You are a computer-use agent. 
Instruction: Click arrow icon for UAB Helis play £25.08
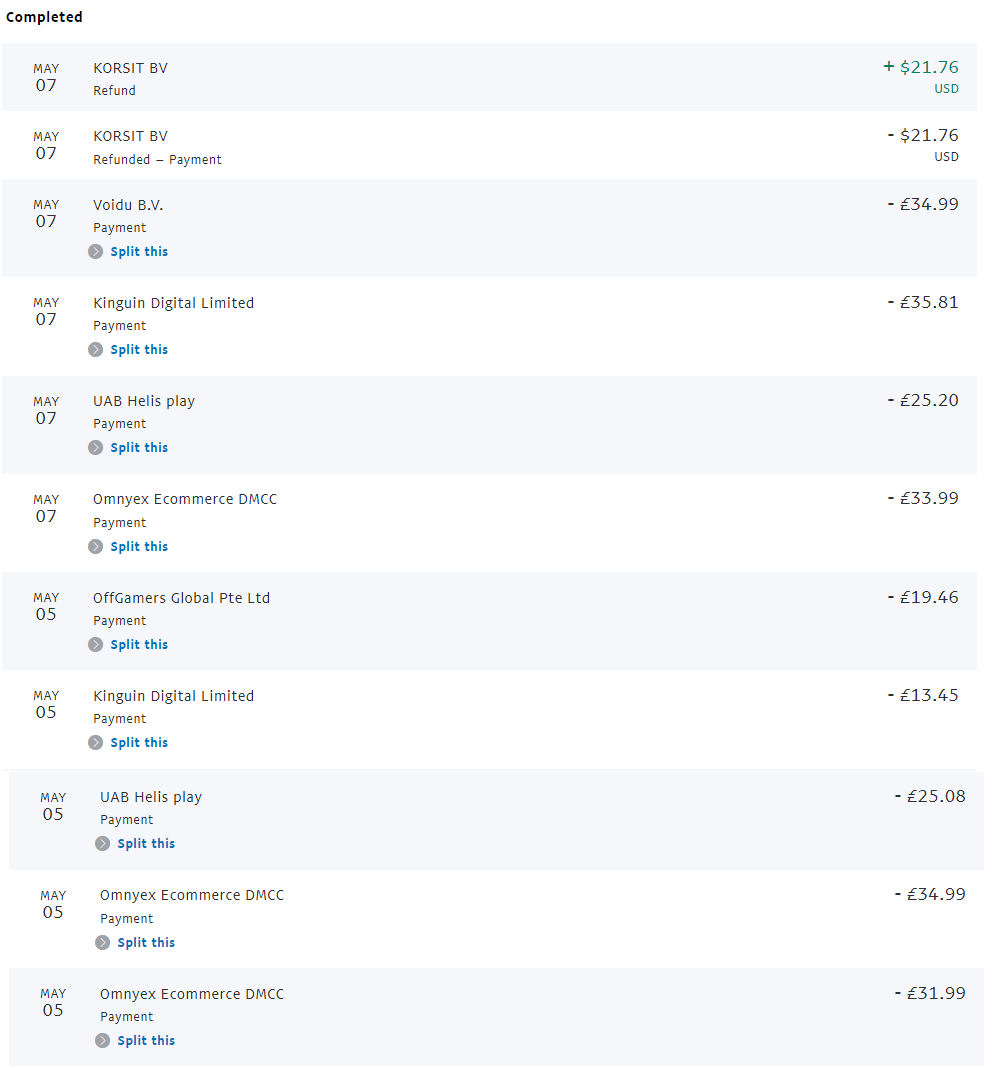pyautogui.click(x=102, y=843)
